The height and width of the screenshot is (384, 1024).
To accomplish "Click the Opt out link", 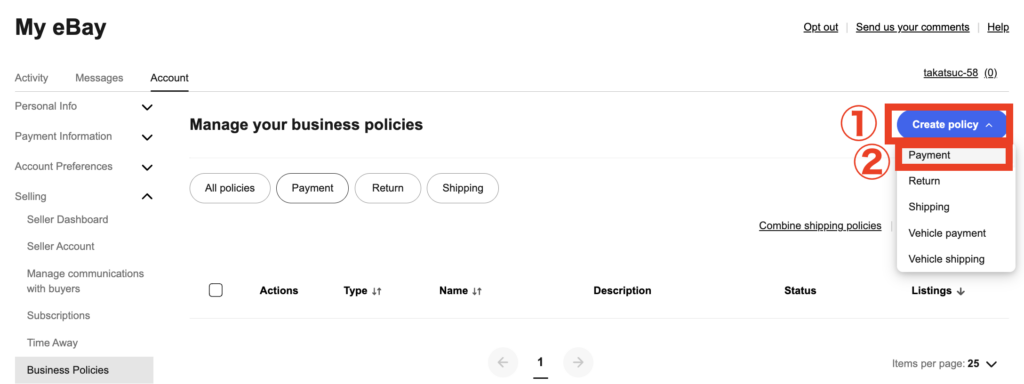I will [x=821, y=27].
